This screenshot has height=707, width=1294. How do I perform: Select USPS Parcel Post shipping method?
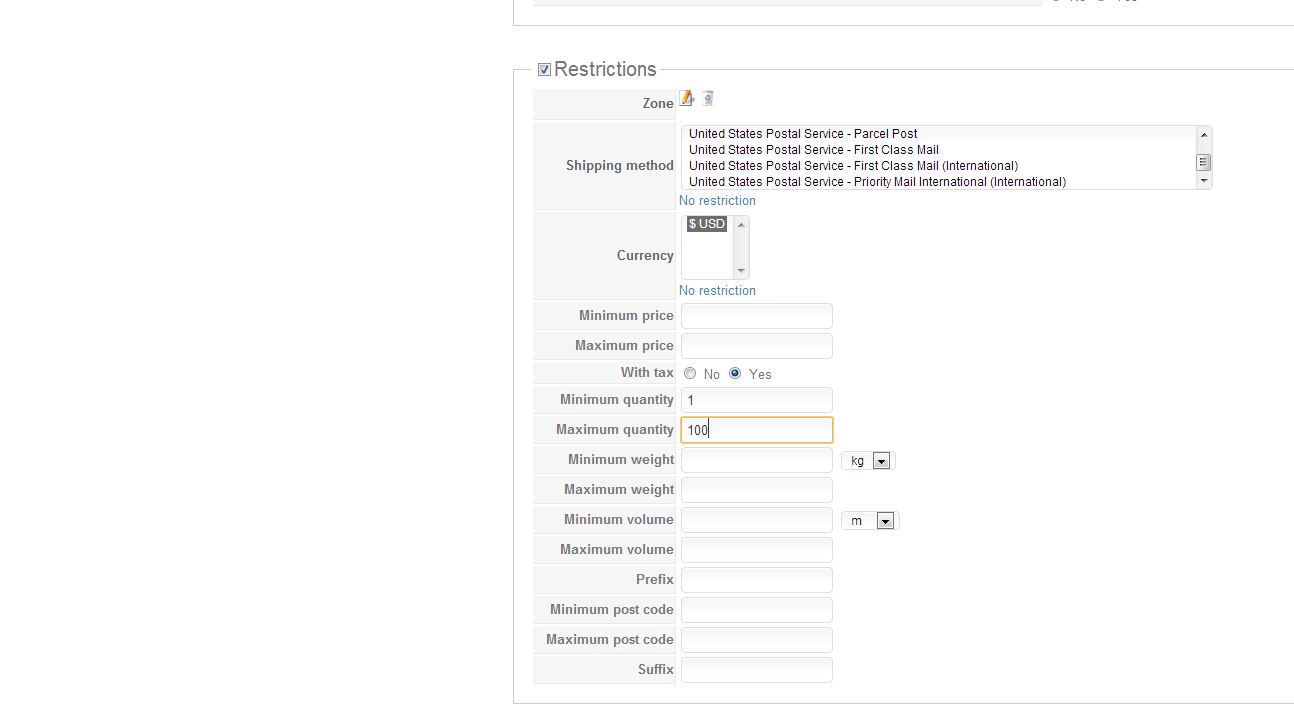click(803, 134)
